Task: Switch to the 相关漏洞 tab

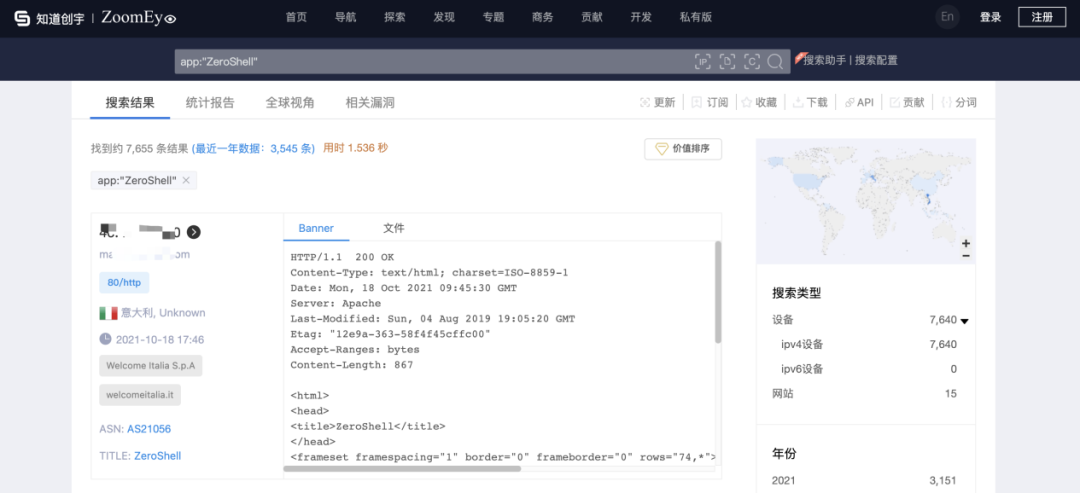Action: point(370,103)
